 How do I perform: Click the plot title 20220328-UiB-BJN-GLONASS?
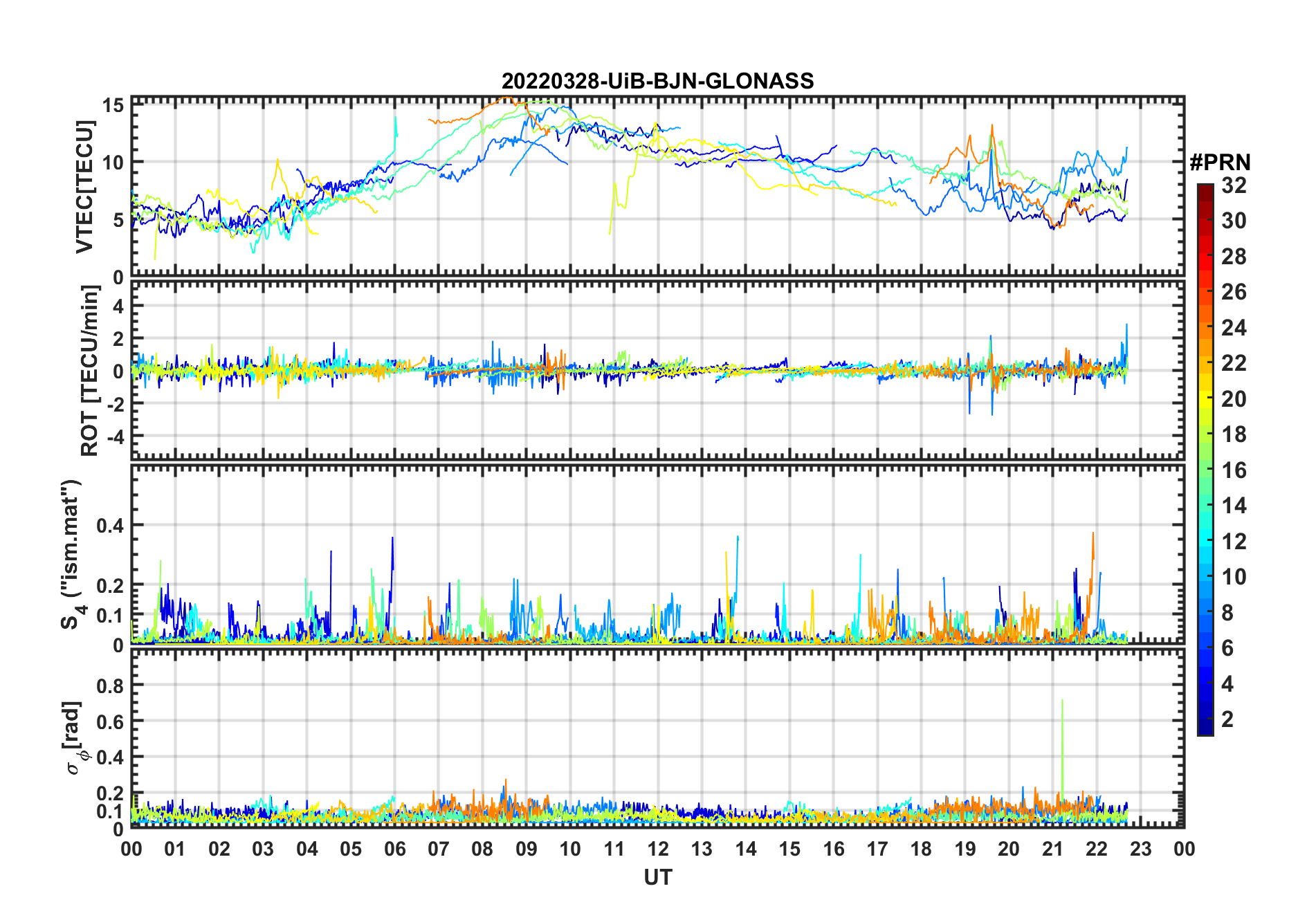[x=657, y=81]
